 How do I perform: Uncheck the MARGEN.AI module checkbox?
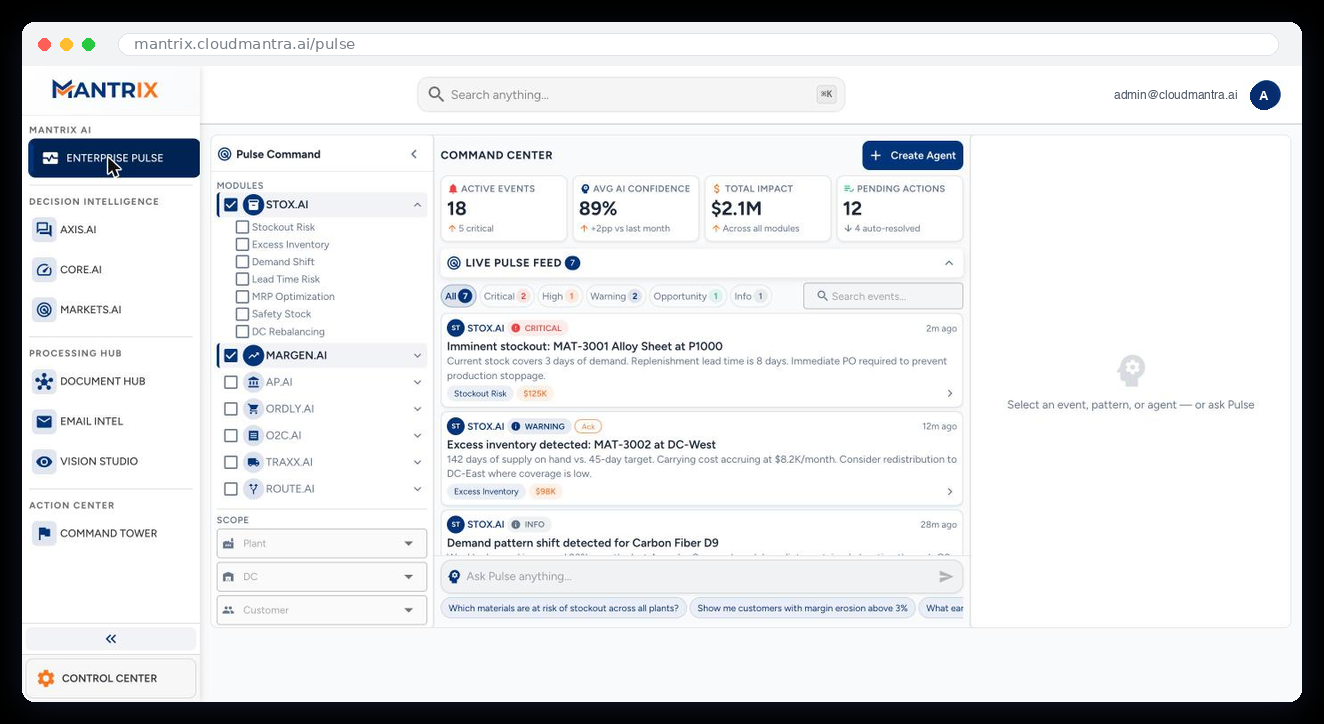click(231, 356)
